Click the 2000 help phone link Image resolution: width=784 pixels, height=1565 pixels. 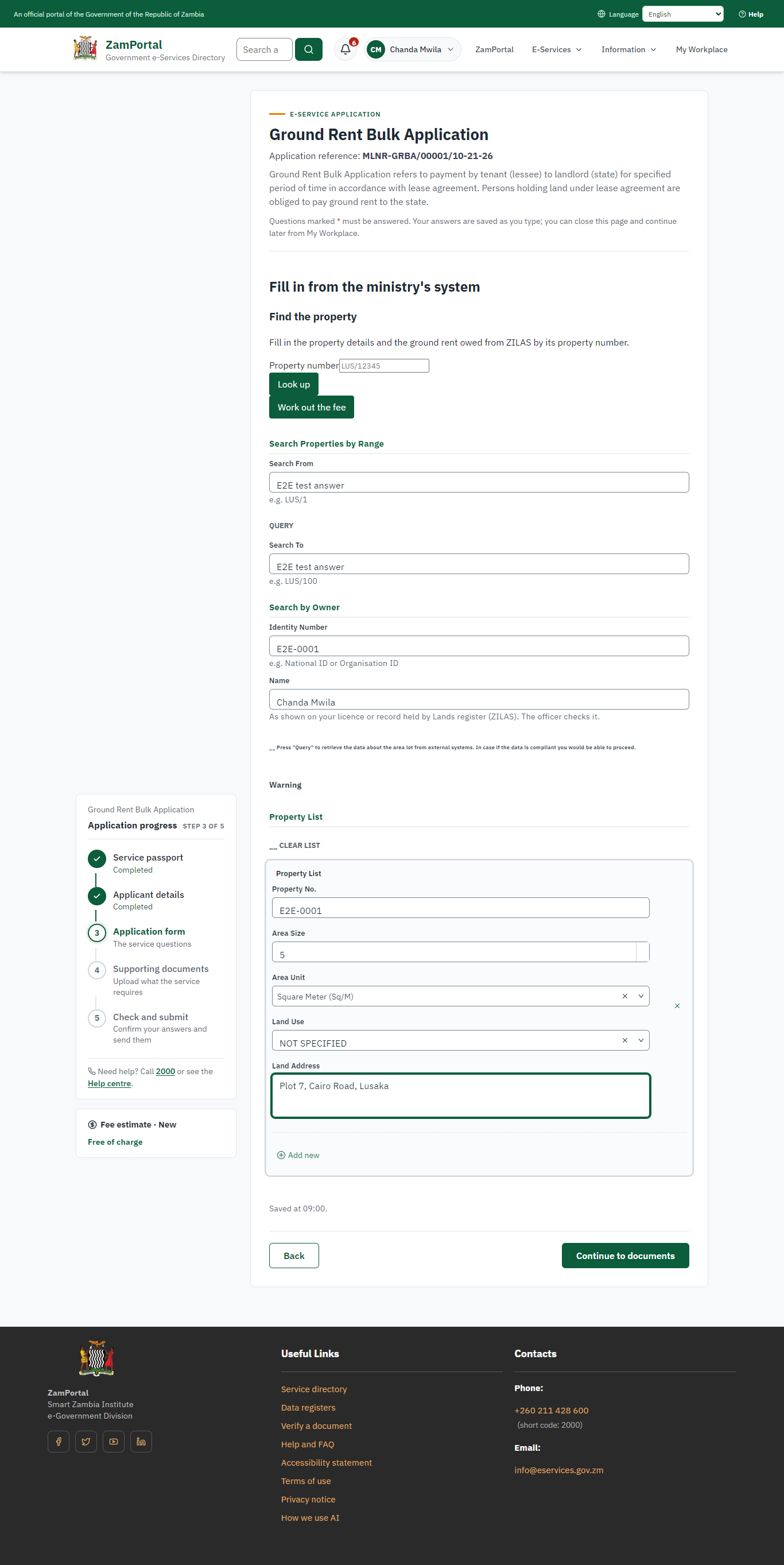165,1071
